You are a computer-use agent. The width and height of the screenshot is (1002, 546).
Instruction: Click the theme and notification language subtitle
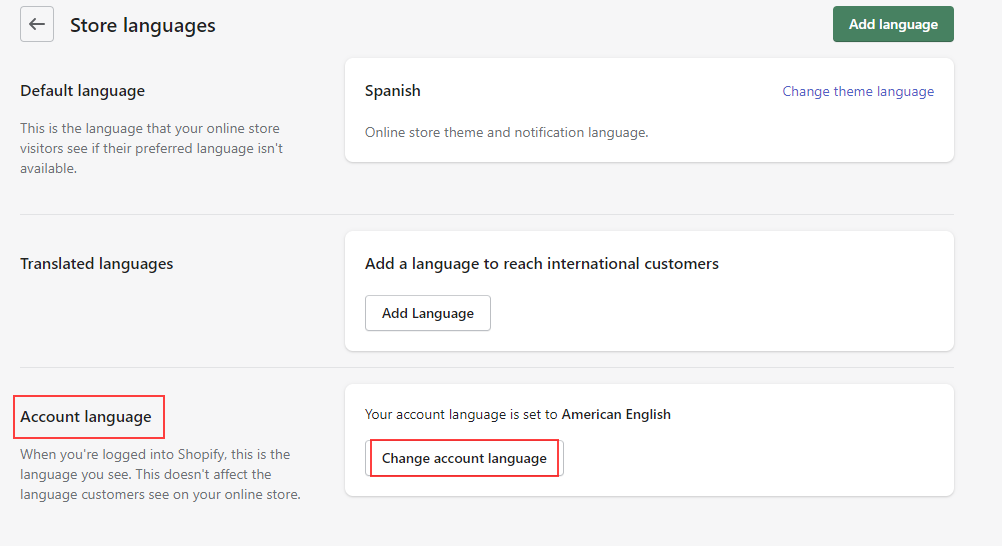tap(506, 132)
